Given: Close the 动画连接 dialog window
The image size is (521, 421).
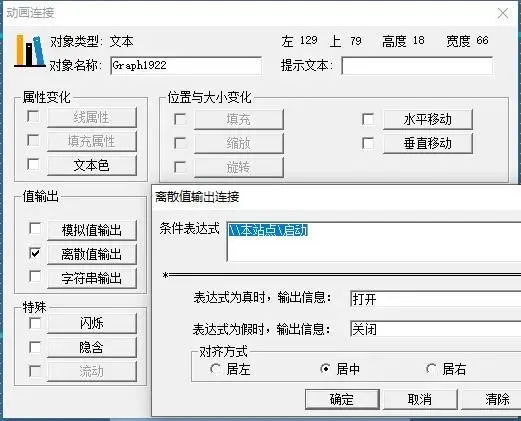Looking at the screenshot, I should (503, 13).
